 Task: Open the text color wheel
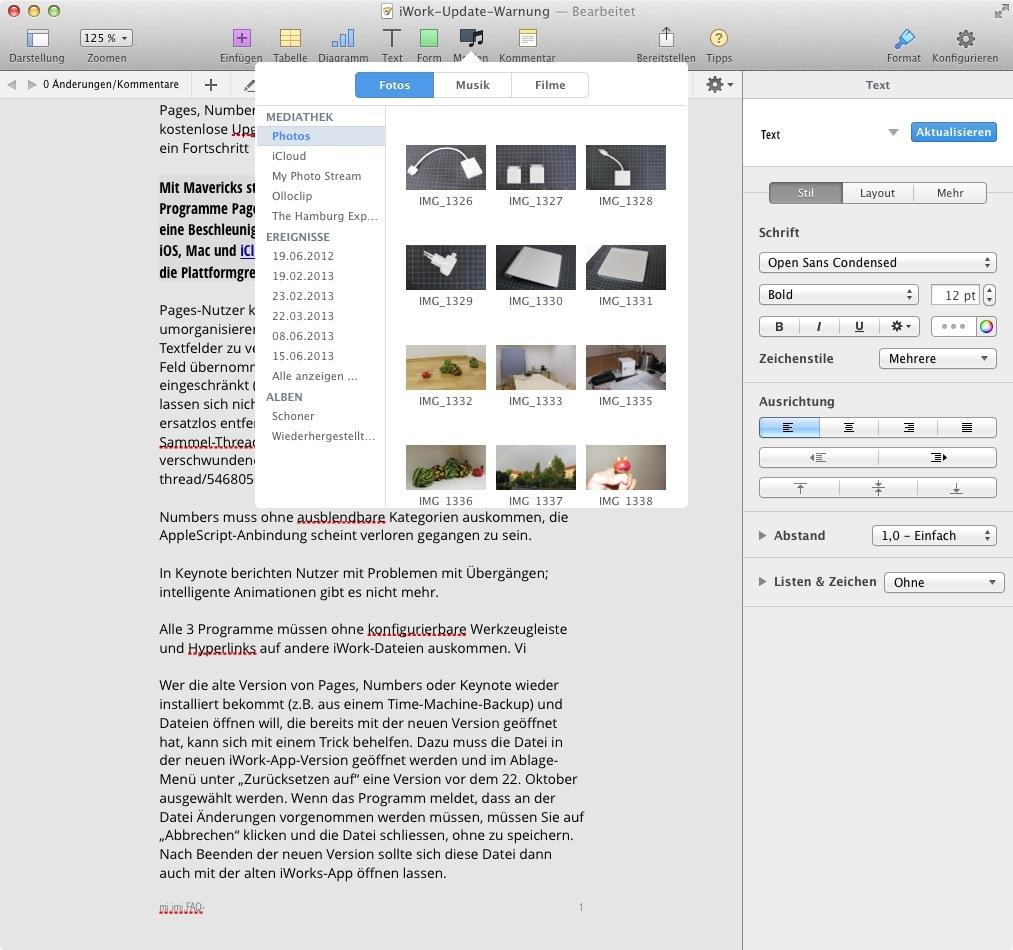pos(987,326)
